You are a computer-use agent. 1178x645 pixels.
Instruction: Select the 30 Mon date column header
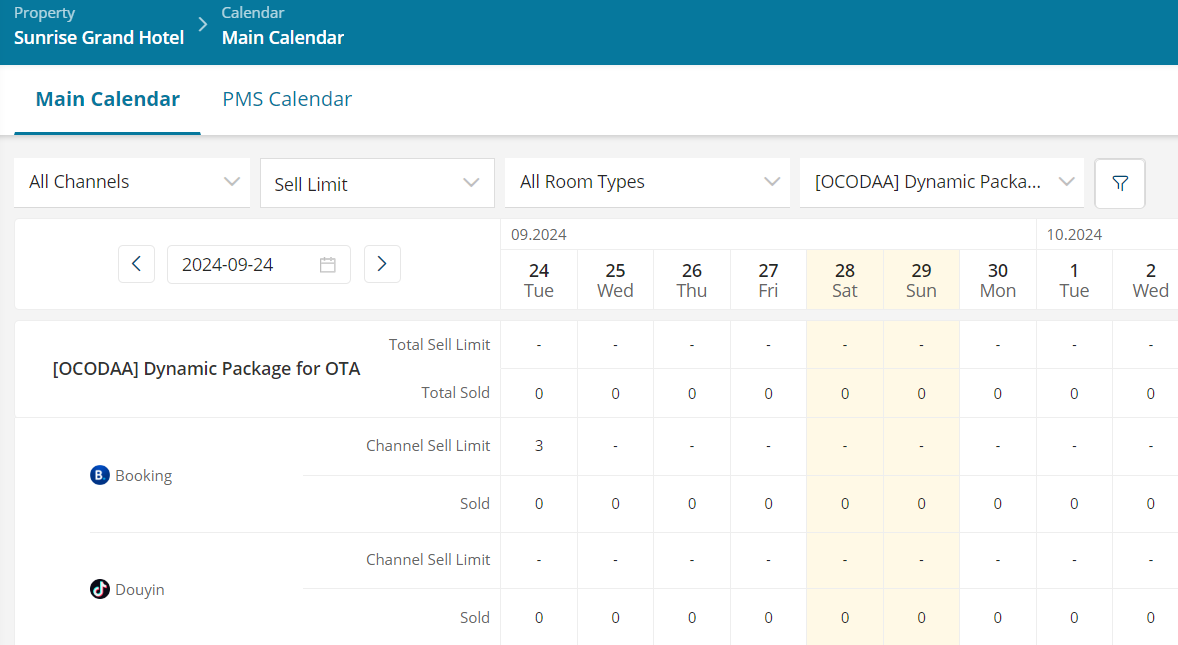pyautogui.click(x=998, y=280)
